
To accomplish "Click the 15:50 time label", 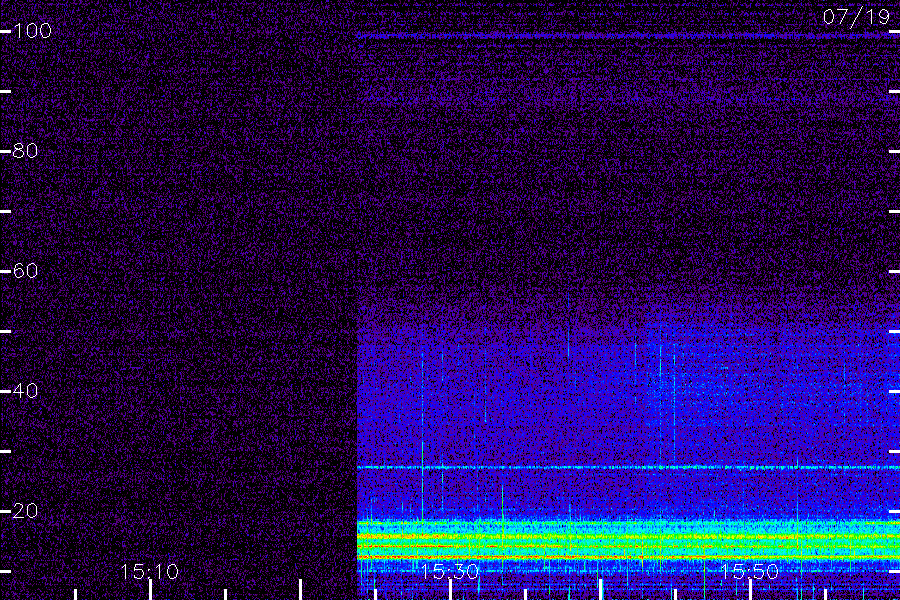I will 749,572.
